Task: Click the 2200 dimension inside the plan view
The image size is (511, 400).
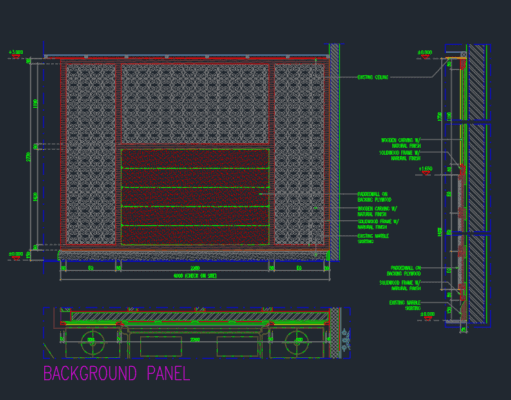Action: point(195,340)
